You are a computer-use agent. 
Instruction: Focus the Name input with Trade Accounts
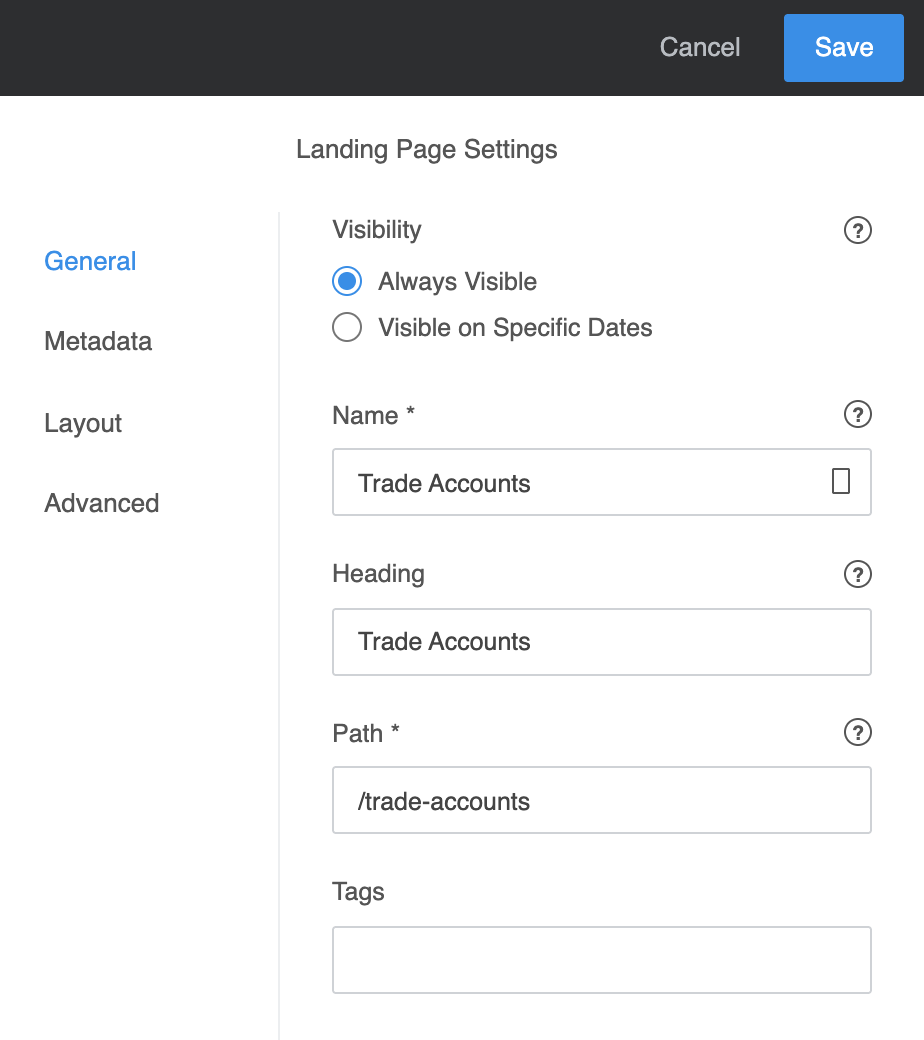pyautogui.click(x=602, y=482)
